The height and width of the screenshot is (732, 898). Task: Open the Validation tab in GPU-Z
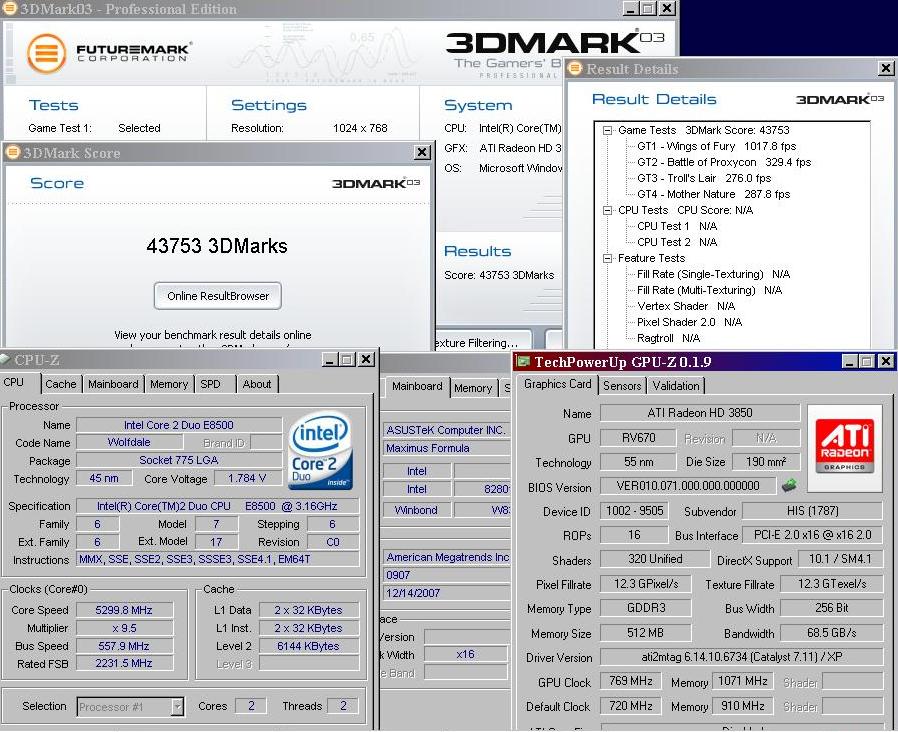[x=676, y=386]
